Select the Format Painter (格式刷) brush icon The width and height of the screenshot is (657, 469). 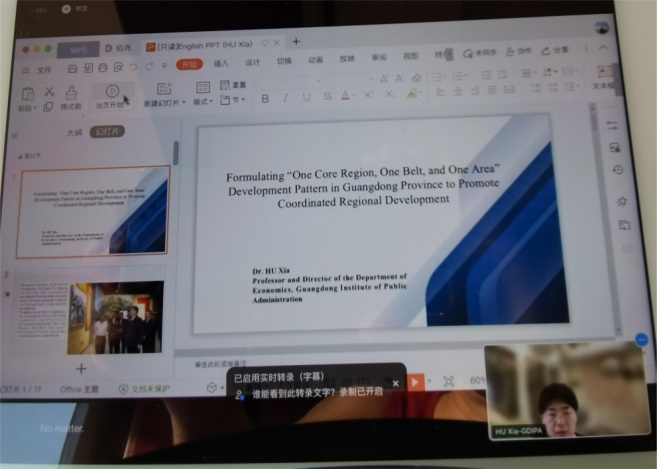[71, 93]
